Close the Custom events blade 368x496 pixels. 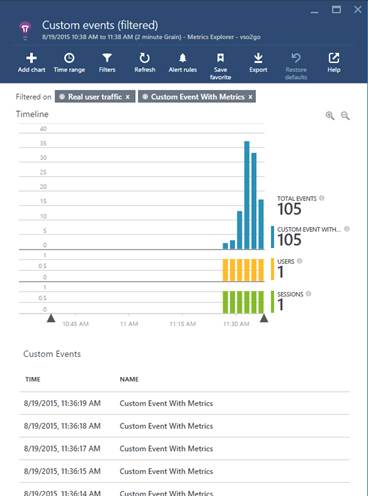(x=358, y=9)
